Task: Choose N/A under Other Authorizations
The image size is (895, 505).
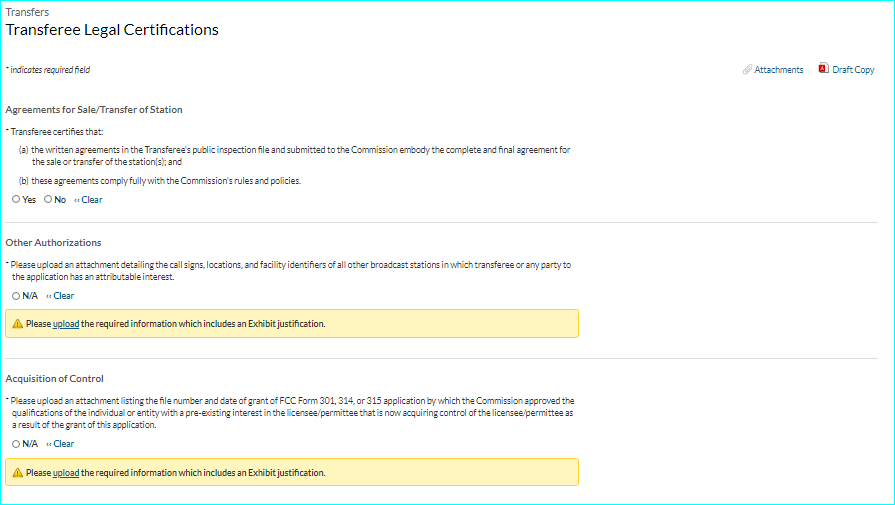Action: pyautogui.click(x=16, y=296)
